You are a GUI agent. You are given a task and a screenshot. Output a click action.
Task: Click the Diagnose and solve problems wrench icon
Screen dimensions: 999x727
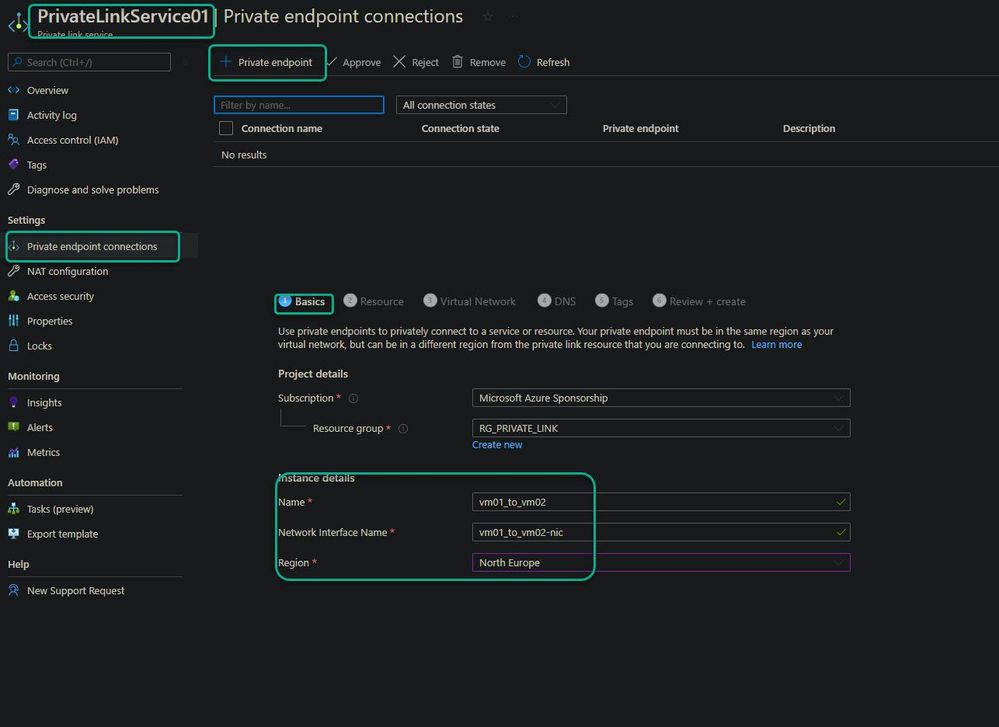click(13, 189)
